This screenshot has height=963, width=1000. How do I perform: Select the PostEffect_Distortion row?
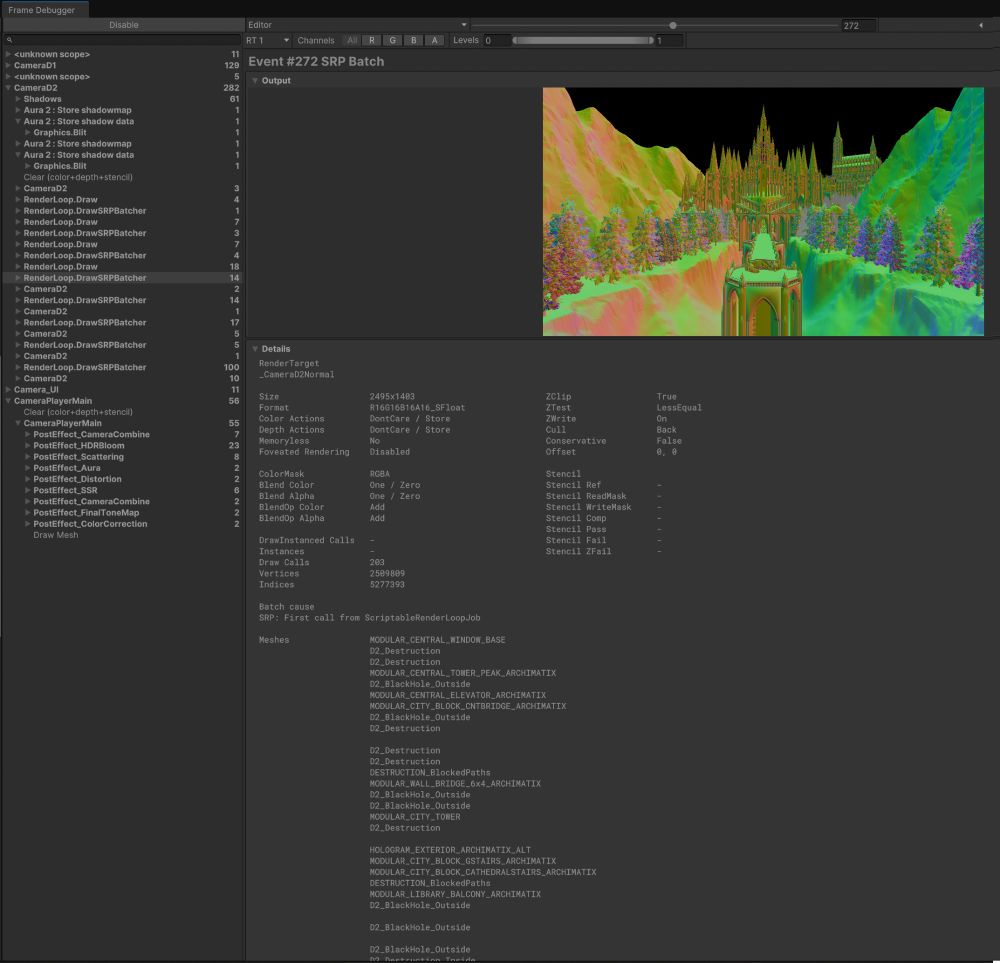click(122, 479)
